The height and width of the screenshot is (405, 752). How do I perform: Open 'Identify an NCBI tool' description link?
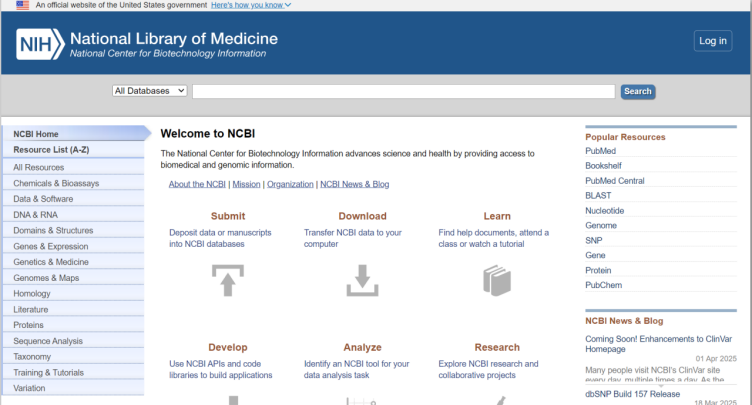point(356,369)
